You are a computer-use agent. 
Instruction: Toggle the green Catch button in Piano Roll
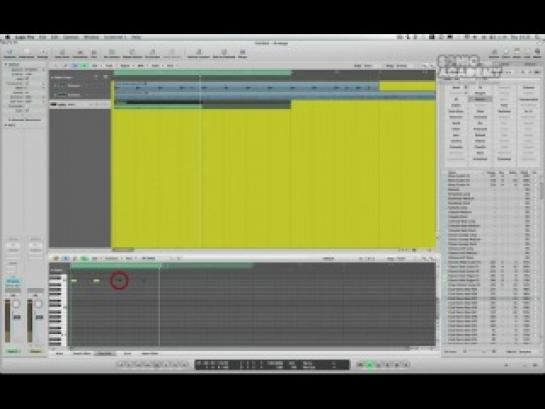click(84, 258)
